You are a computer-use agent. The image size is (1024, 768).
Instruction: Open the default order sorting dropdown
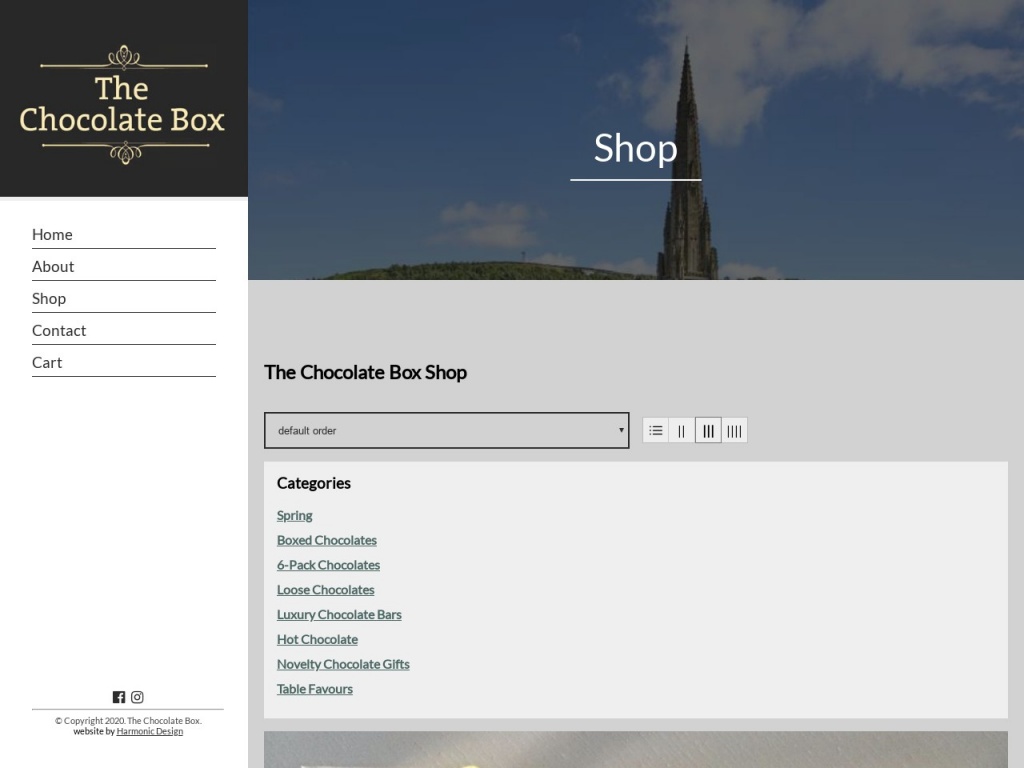pyautogui.click(x=446, y=430)
